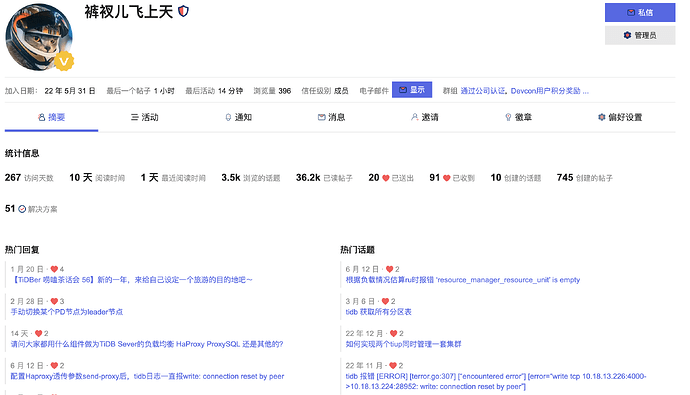Click the heart on the 6月12日 hot reply
Viewport: 690px width, 395px height.
click(54, 366)
